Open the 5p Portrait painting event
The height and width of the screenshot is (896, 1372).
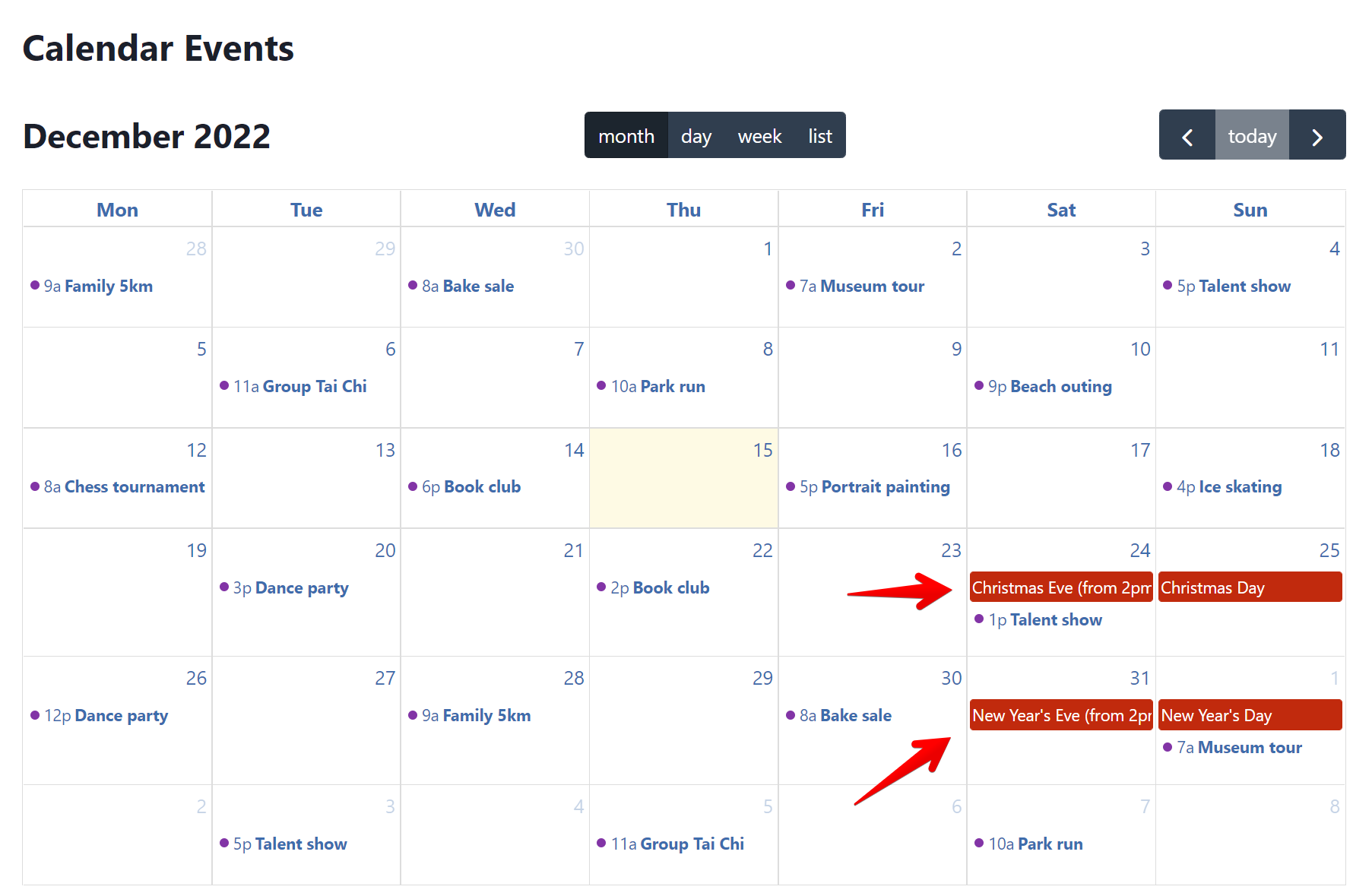tap(874, 486)
